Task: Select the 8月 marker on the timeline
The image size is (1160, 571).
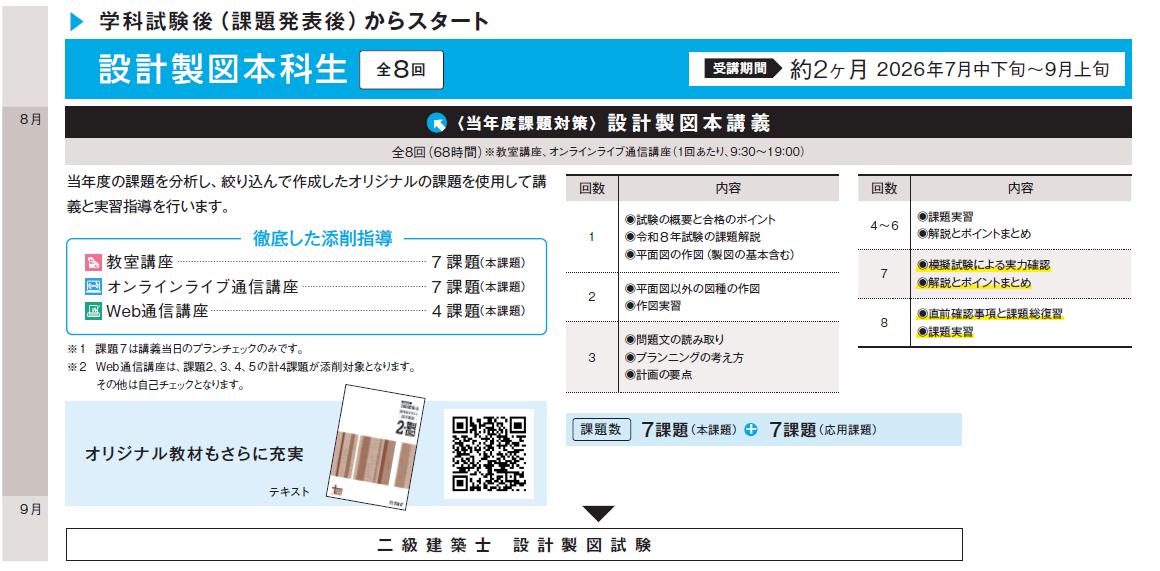Action: point(30,120)
